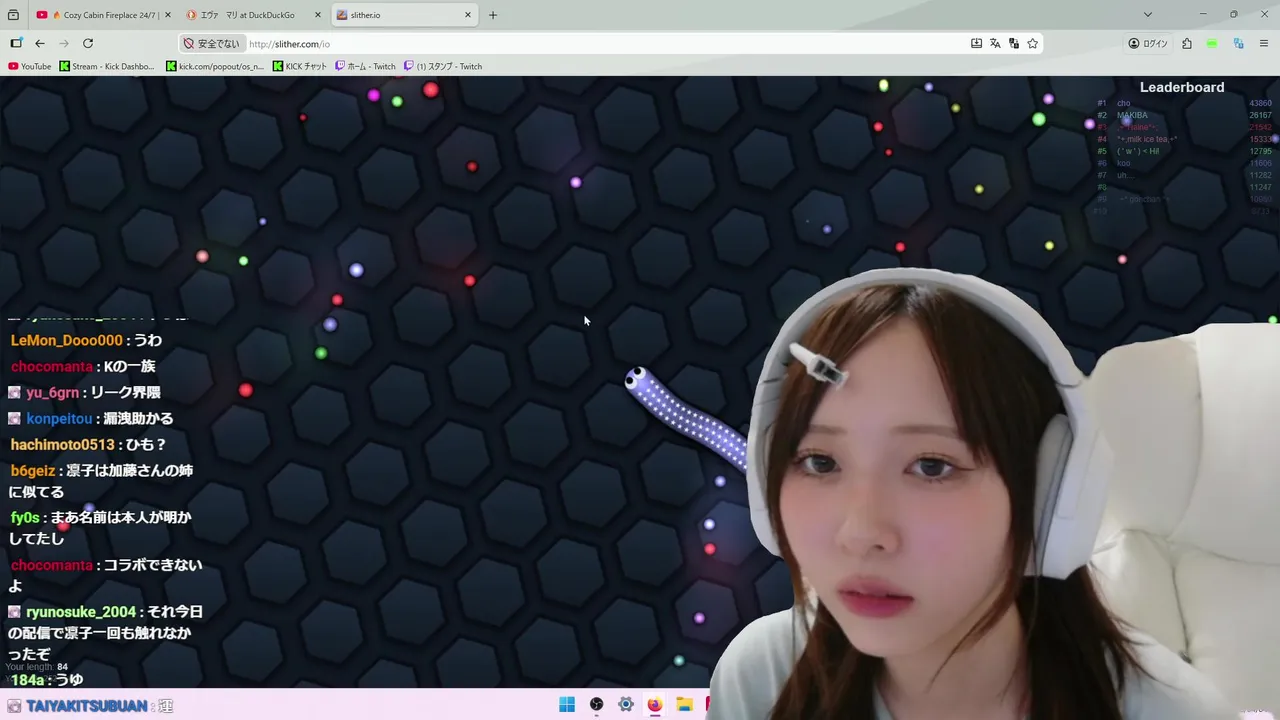Image resolution: width=1280 pixels, height=720 pixels.
Task: Open Firefox from the taskbar
Action: (654, 704)
